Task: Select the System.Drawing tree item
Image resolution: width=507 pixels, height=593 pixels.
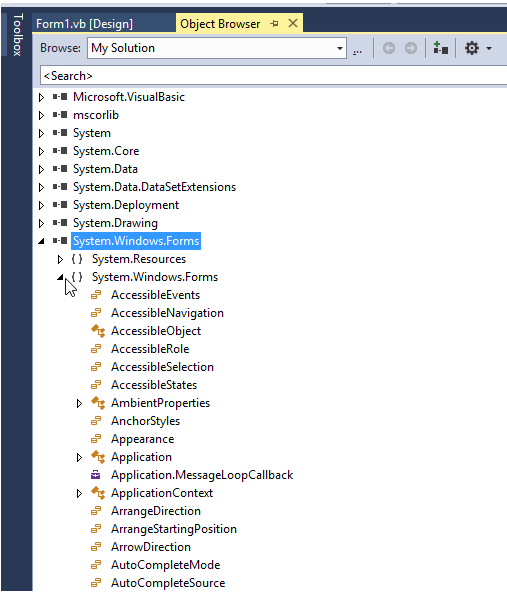Action: pyautogui.click(x=115, y=223)
